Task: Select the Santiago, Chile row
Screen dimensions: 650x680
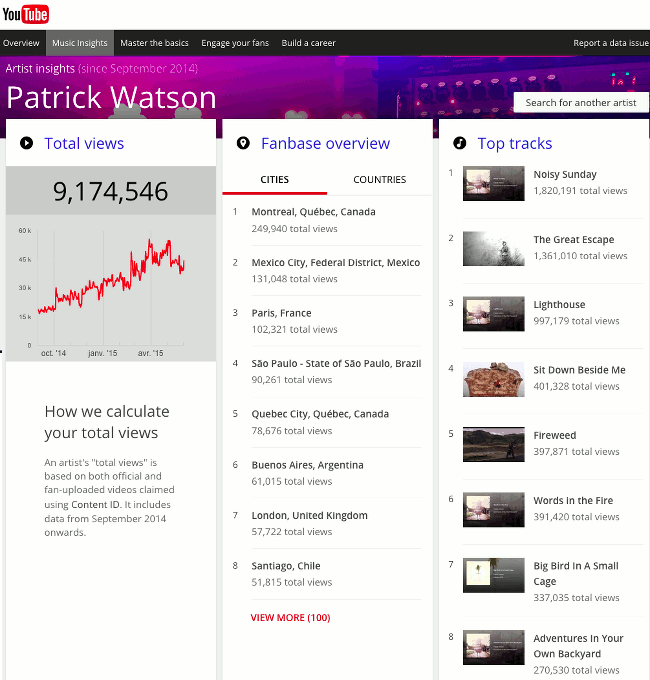Action: click(x=327, y=574)
